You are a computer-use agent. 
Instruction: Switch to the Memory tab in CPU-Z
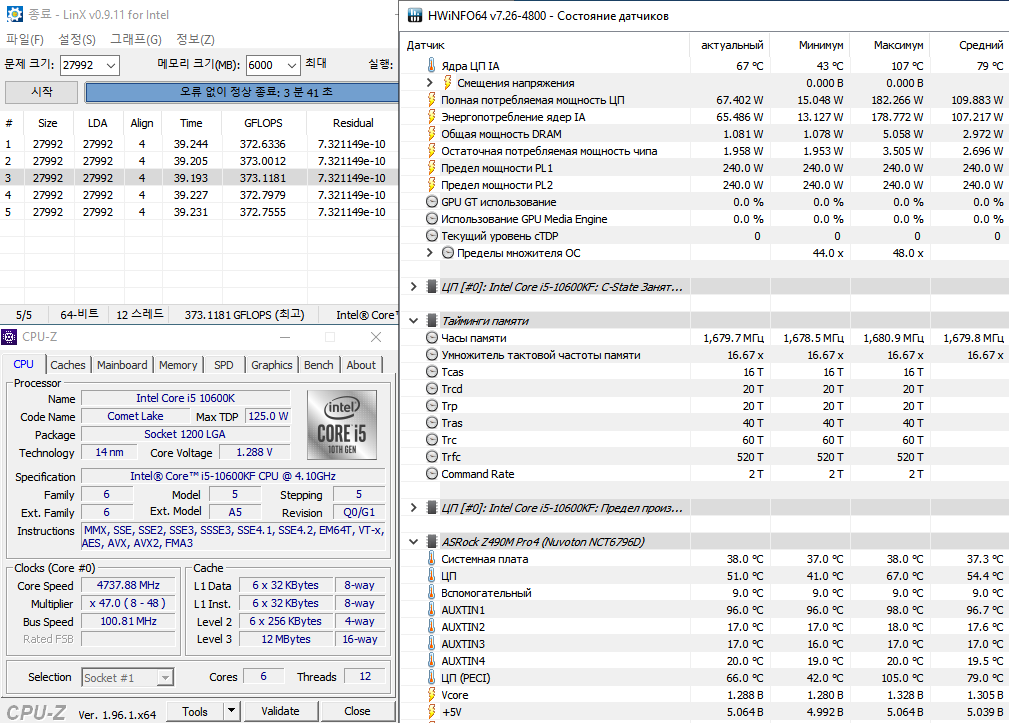pos(178,365)
